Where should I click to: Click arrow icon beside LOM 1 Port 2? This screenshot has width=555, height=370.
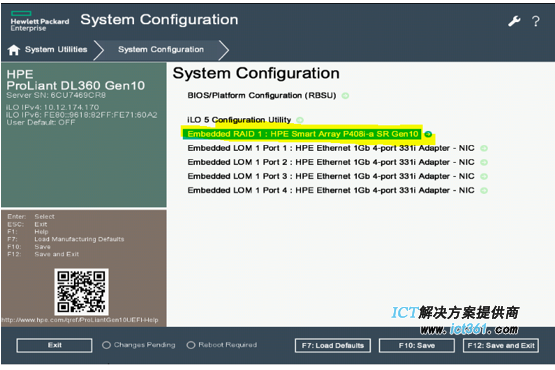pyautogui.click(x=484, y=163)
